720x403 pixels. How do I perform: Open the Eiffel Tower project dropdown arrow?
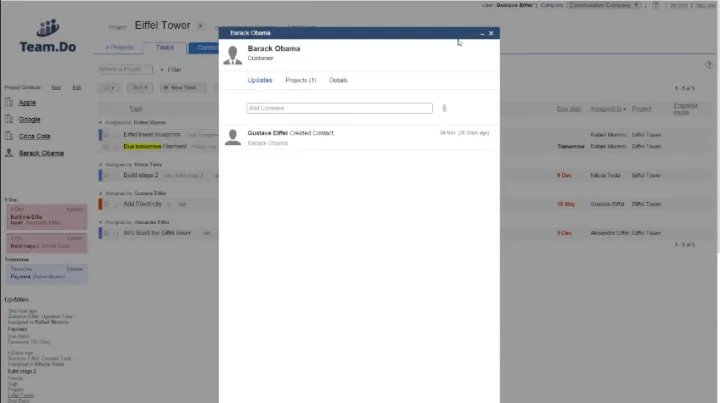point(200,26)
